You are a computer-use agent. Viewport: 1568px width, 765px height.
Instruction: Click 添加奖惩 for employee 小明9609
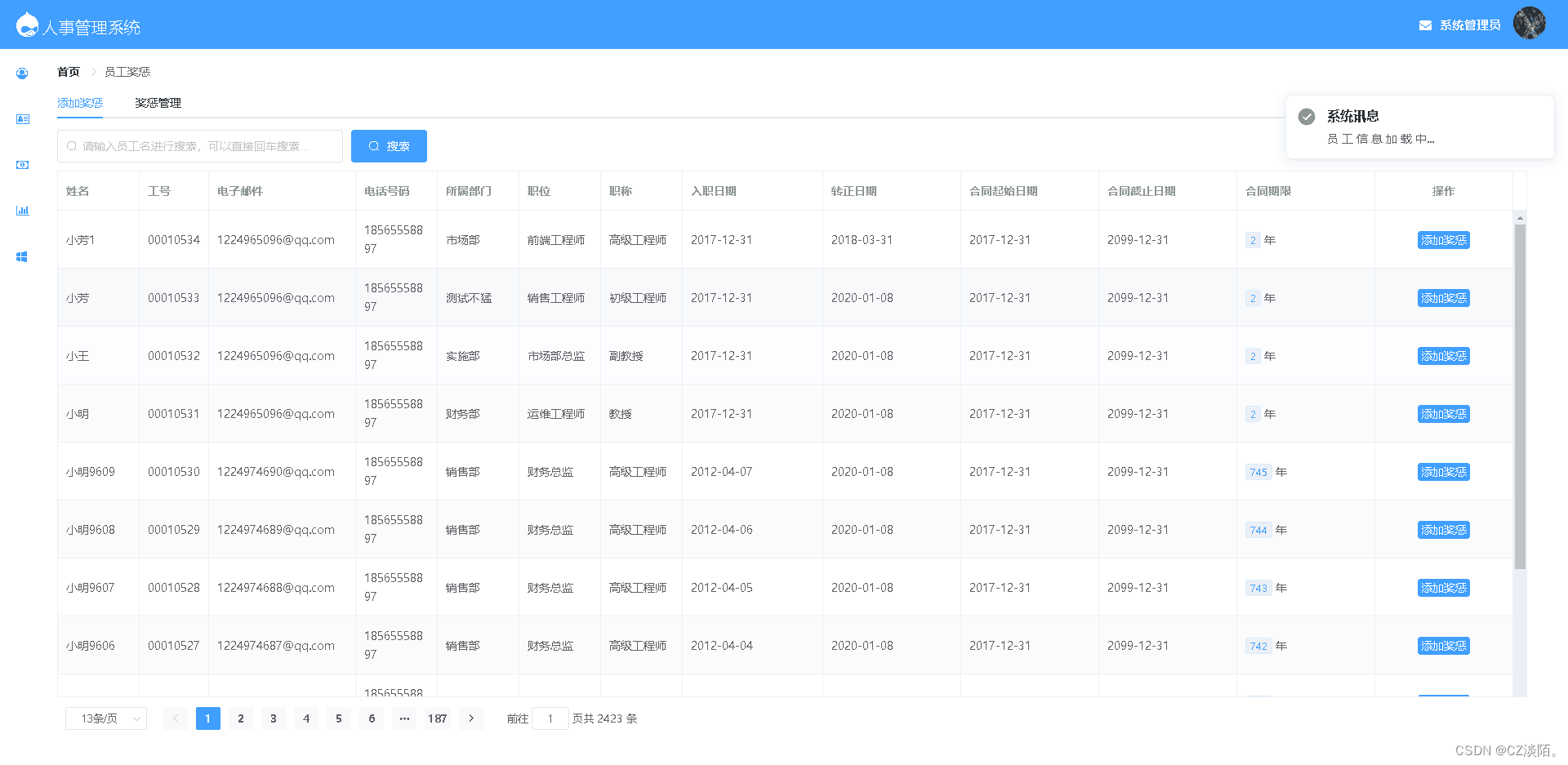point(1443,472)
